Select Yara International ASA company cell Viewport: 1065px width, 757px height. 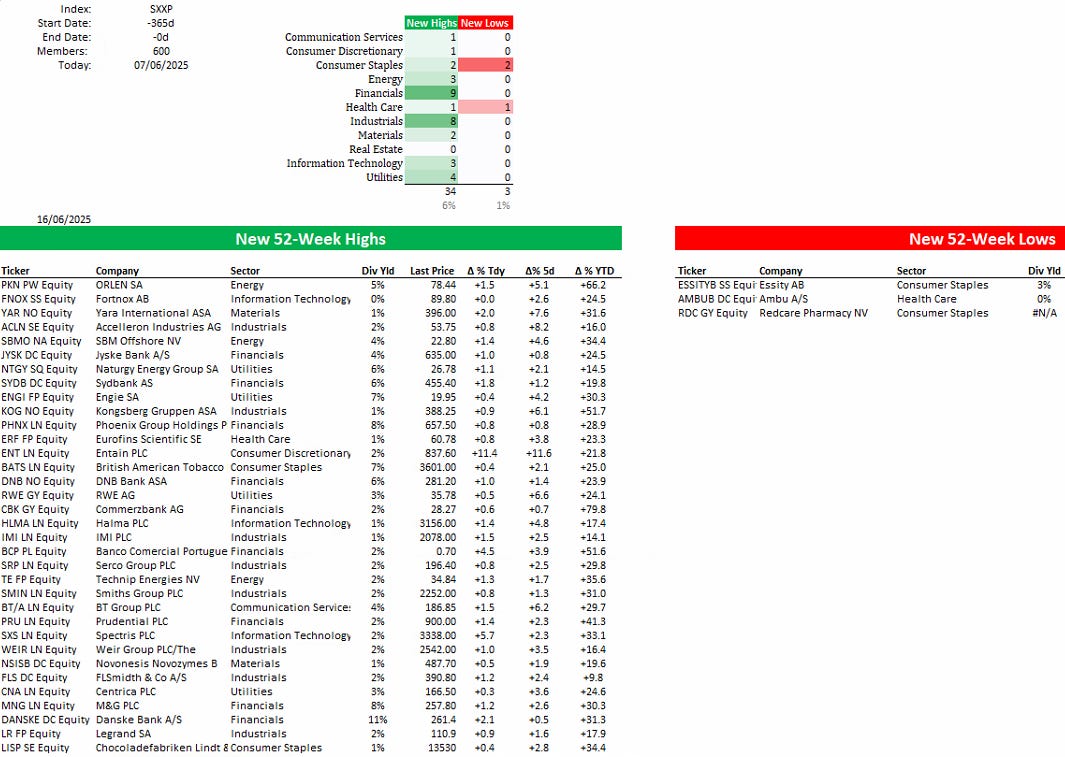[153, 313]
